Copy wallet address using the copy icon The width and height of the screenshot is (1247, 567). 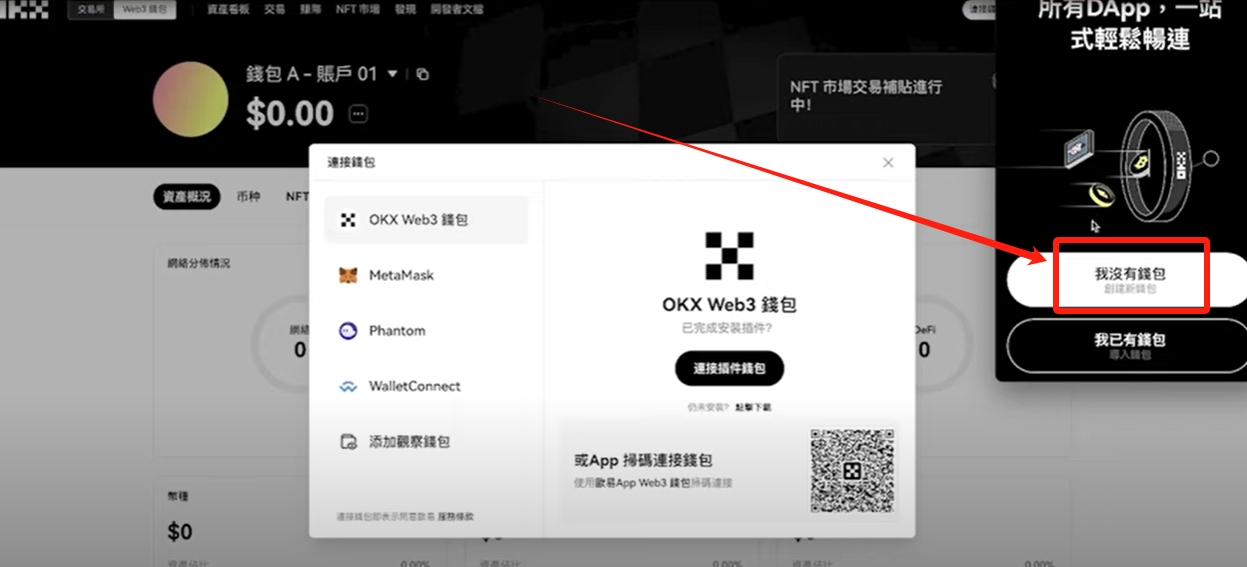(423, 74)
